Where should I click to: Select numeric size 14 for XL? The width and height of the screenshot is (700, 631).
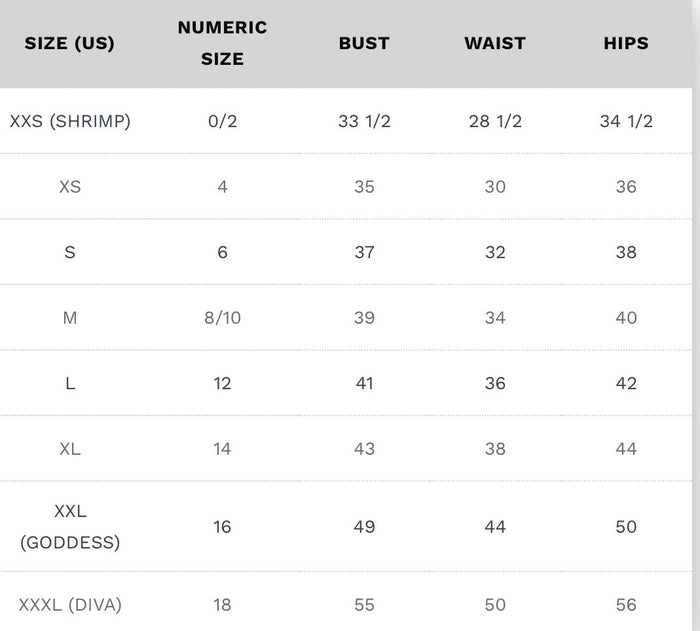(222, 449)
